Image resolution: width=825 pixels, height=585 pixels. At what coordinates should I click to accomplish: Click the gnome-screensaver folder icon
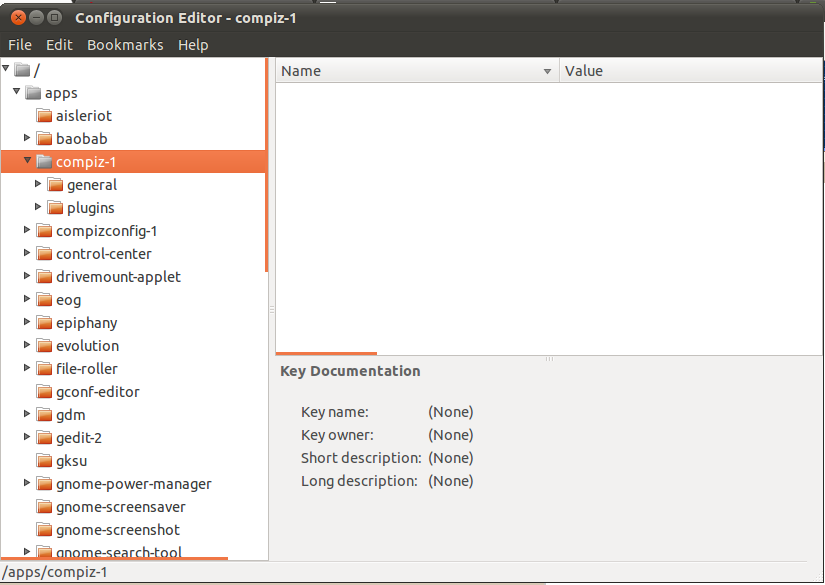[44, 507]
